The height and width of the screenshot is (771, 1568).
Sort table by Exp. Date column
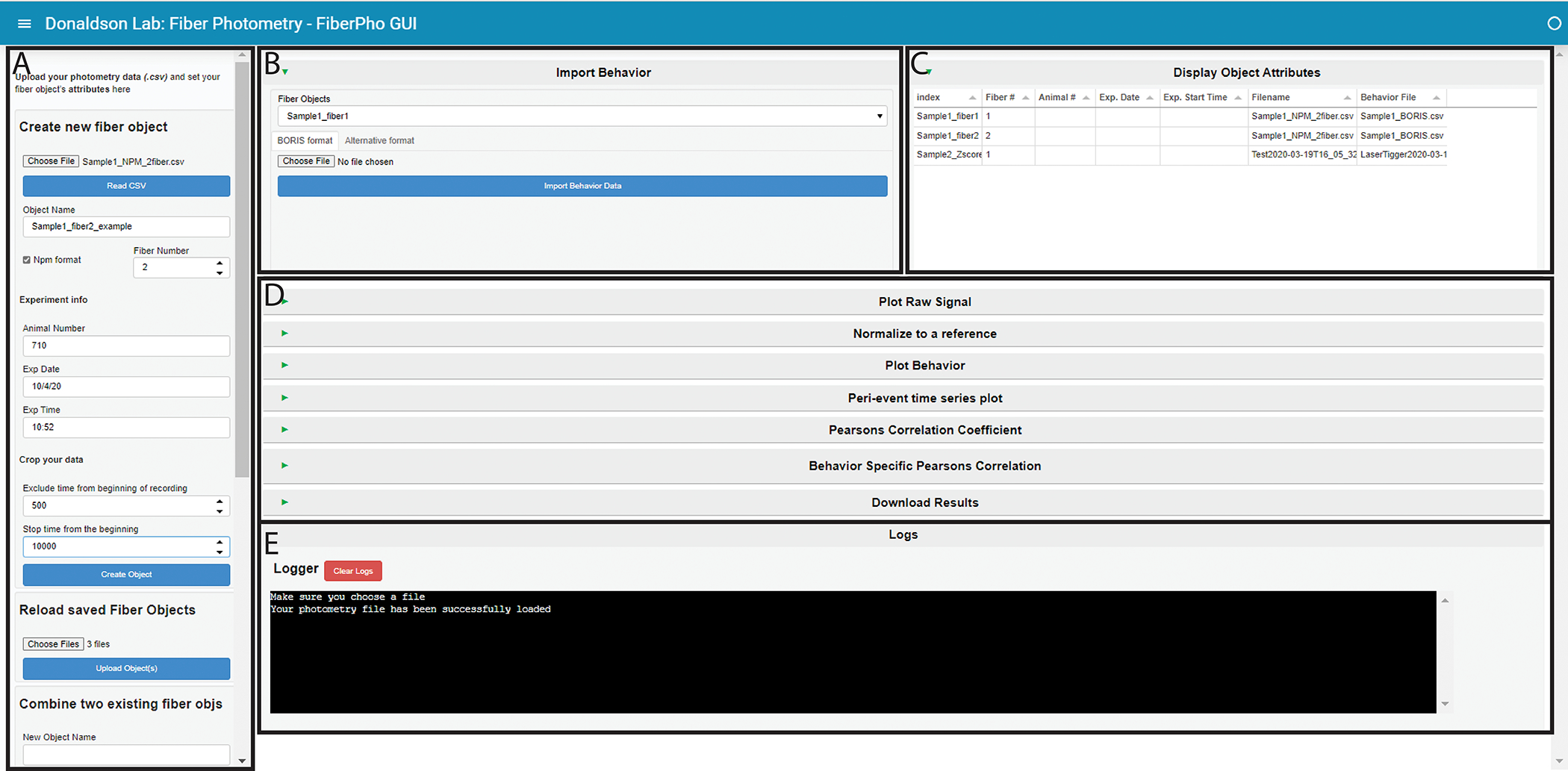point(1127,98)
